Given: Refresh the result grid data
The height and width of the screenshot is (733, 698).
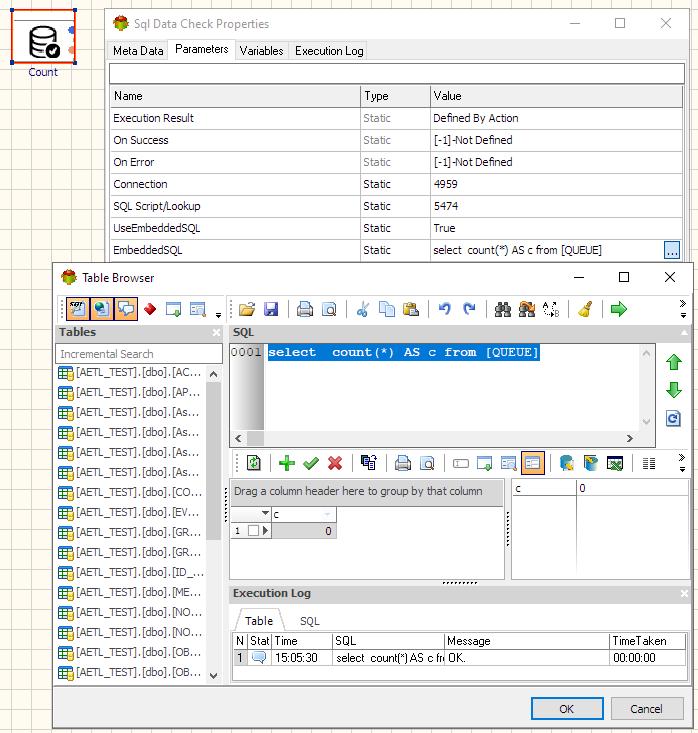Looking at the screenshot, I should 254,463.
